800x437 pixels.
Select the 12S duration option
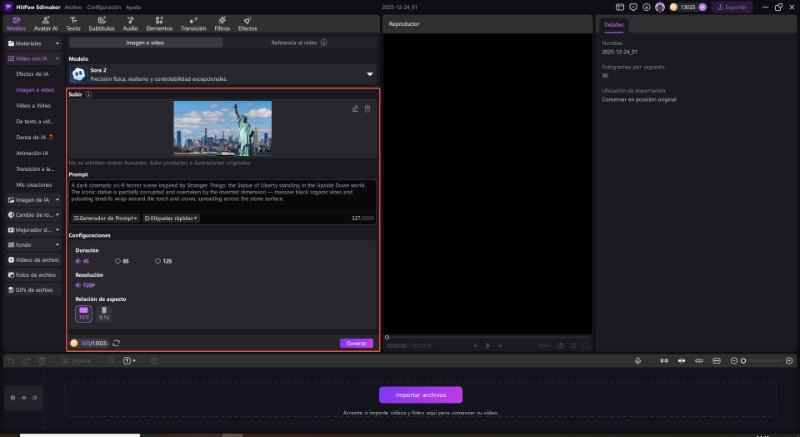(164, 261)
